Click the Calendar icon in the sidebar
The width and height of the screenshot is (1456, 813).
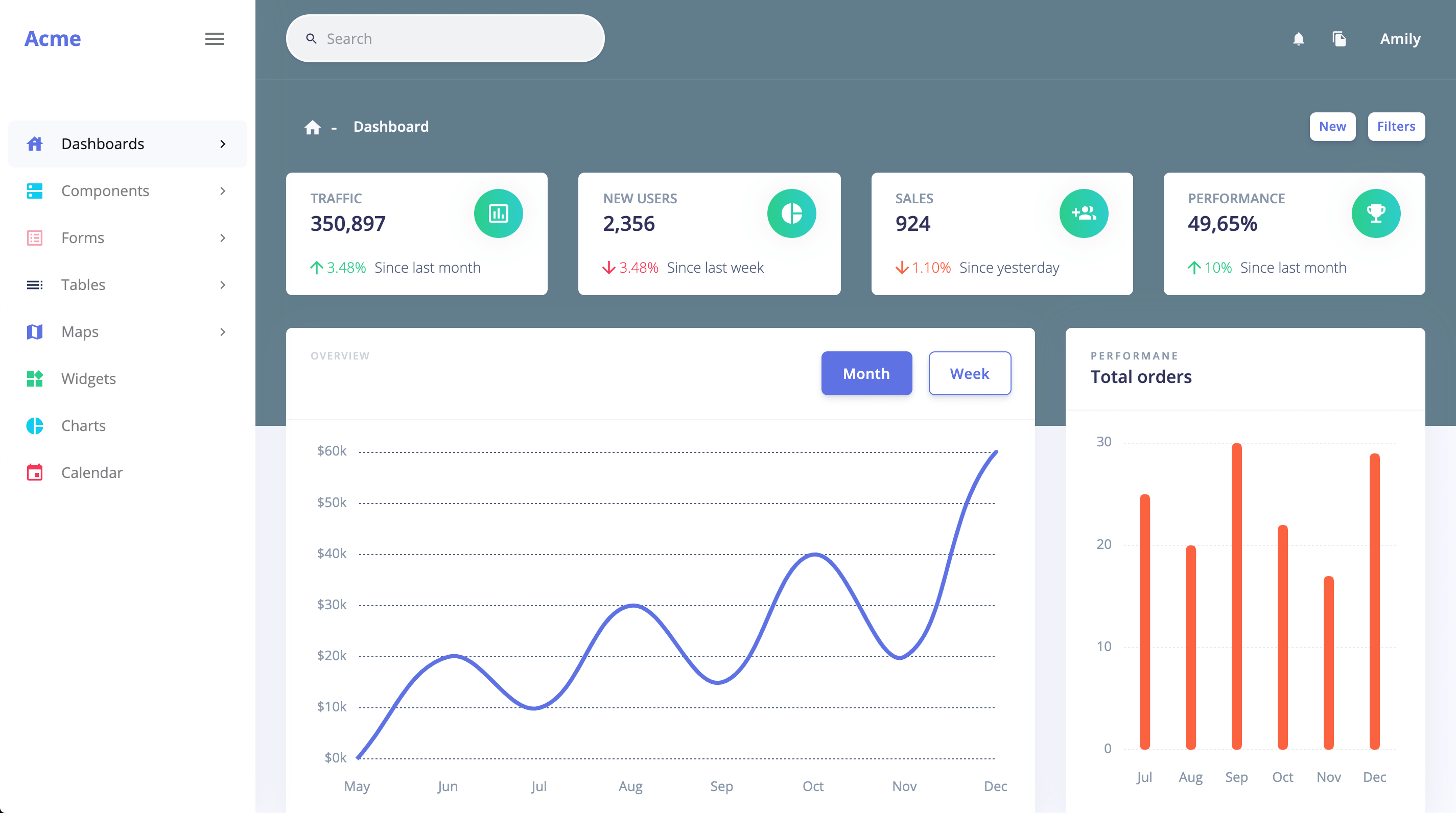pyautogui.click(x=34, y=472)
